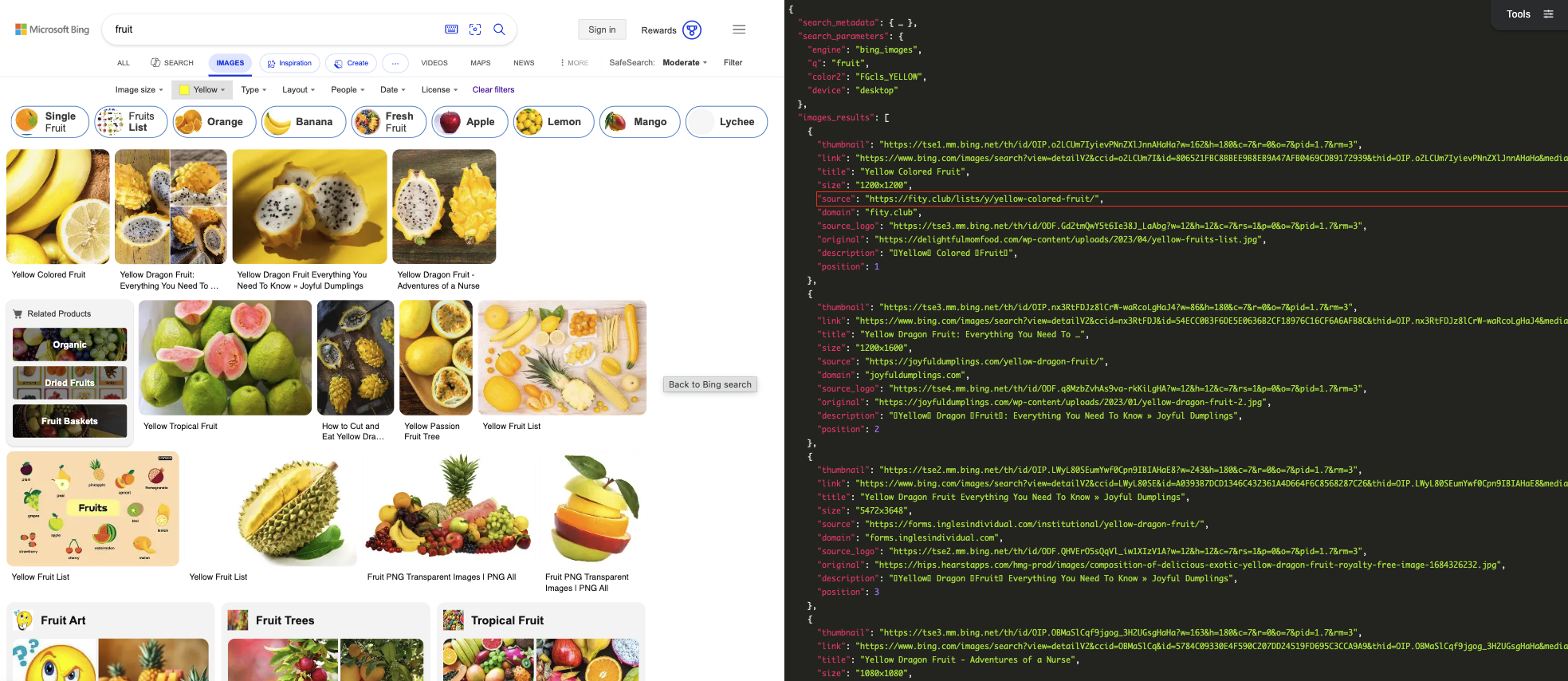1568x681 pixels.
Task: Open the SafeSearch Moderate dropdown
Action: pyautogui.click(x=684, y=63)
